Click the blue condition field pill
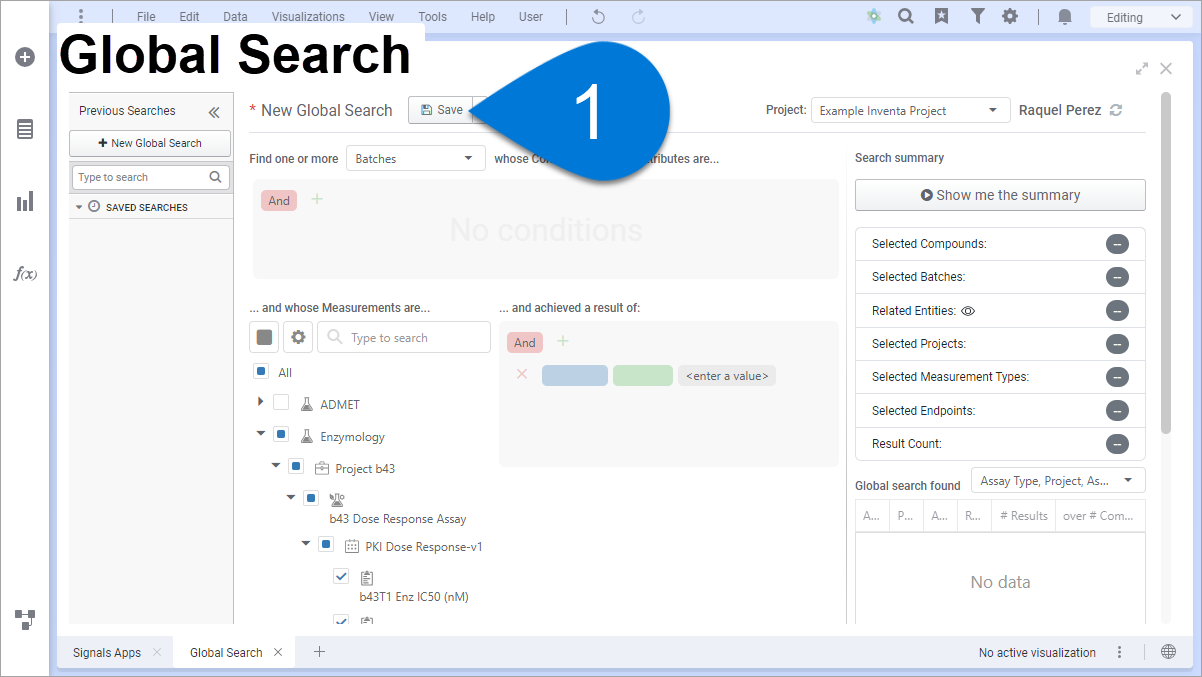Viewport: 1202px width, 677px height. tap(575, 376)
